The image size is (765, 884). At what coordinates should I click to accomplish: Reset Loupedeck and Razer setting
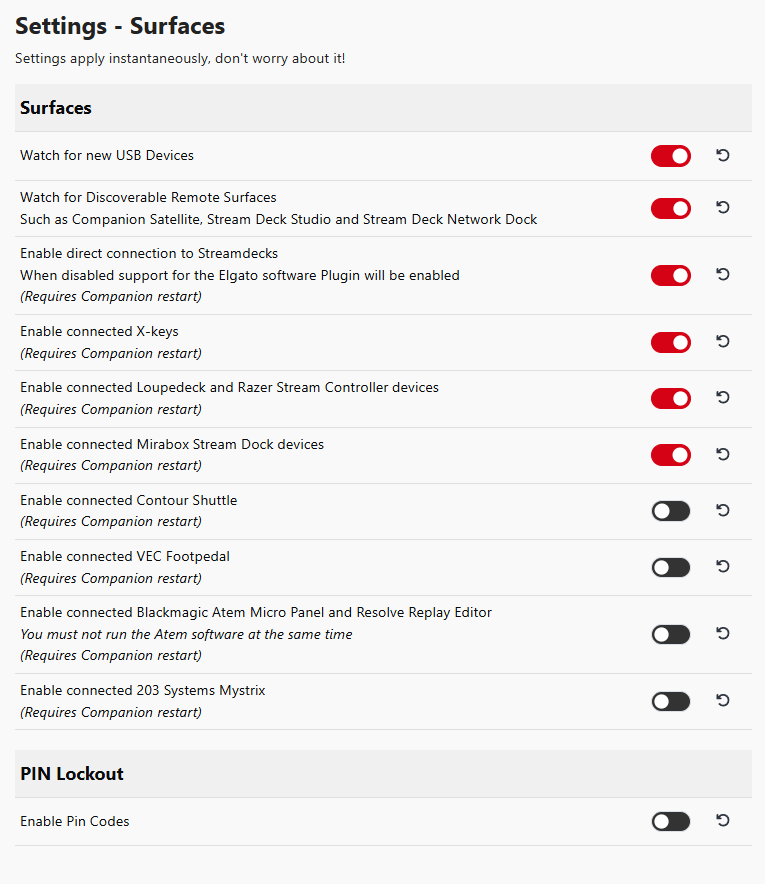[723, 397]
